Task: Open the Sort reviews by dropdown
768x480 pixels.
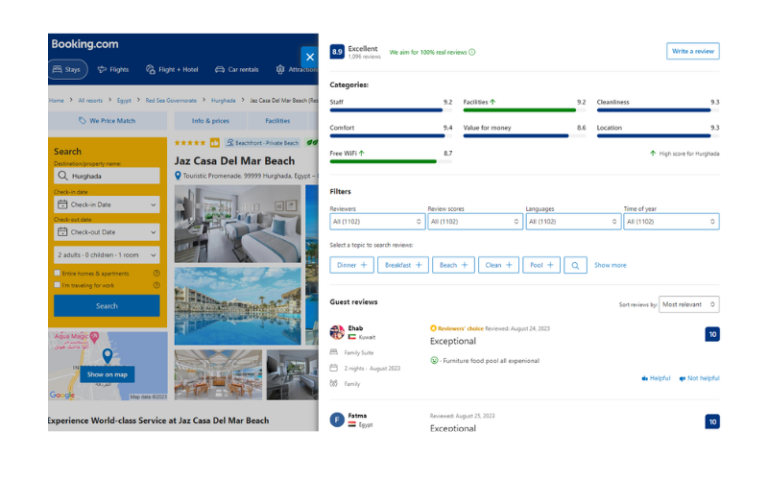Action: click(689, 304)
